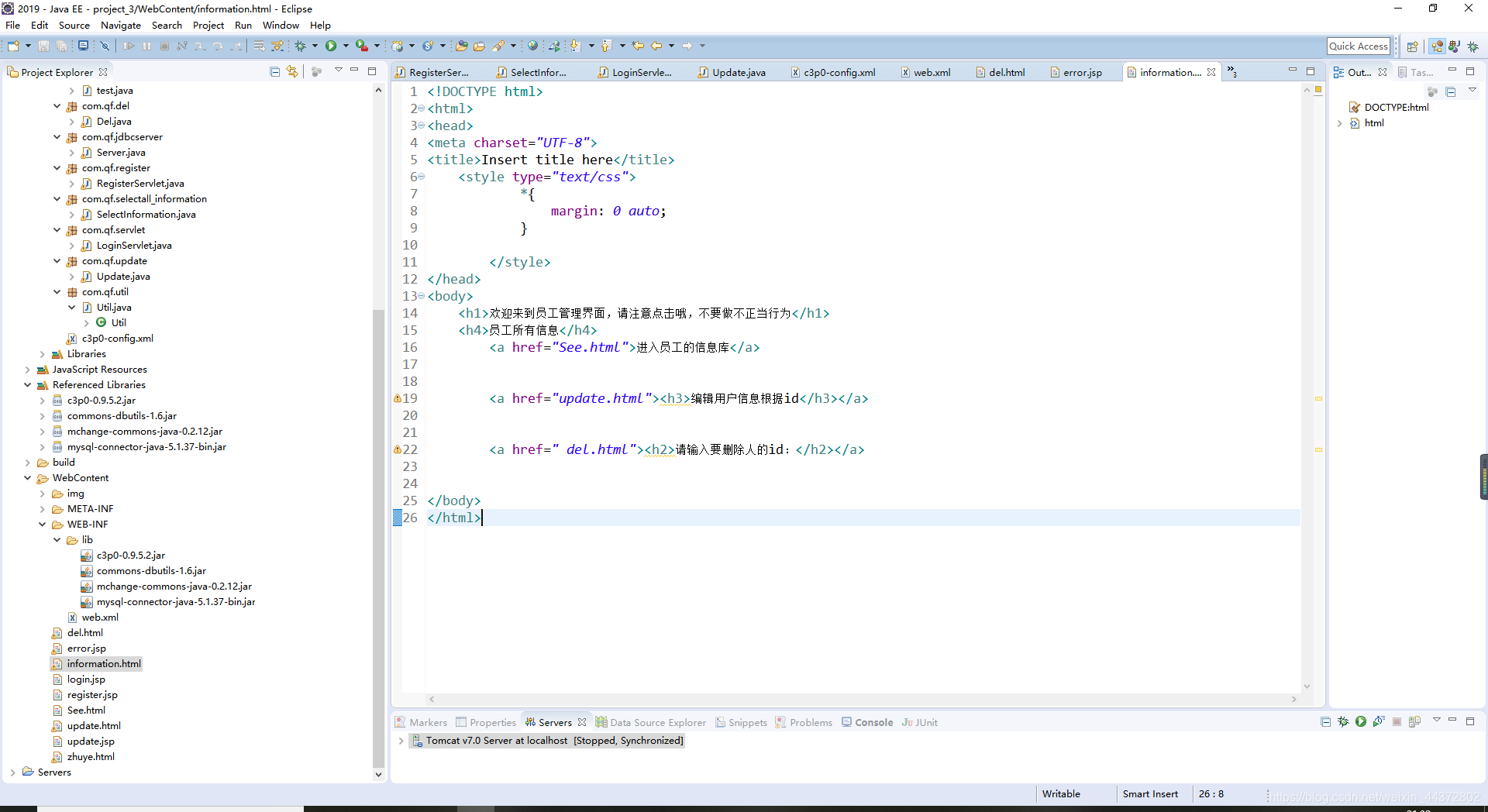Screen dimensions: 1488x812
Task: Click warning marker on line 19 gutter
Action: point(398,398)
